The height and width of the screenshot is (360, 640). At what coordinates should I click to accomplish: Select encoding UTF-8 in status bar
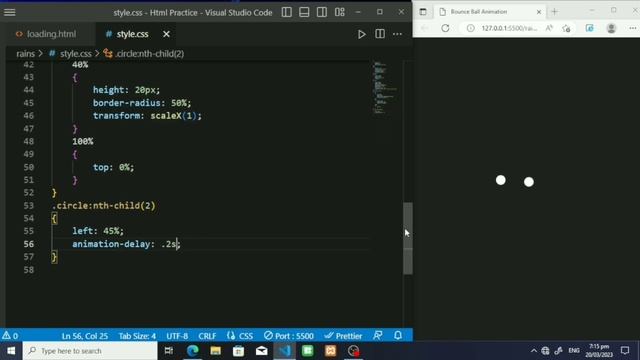click(177, 336)
